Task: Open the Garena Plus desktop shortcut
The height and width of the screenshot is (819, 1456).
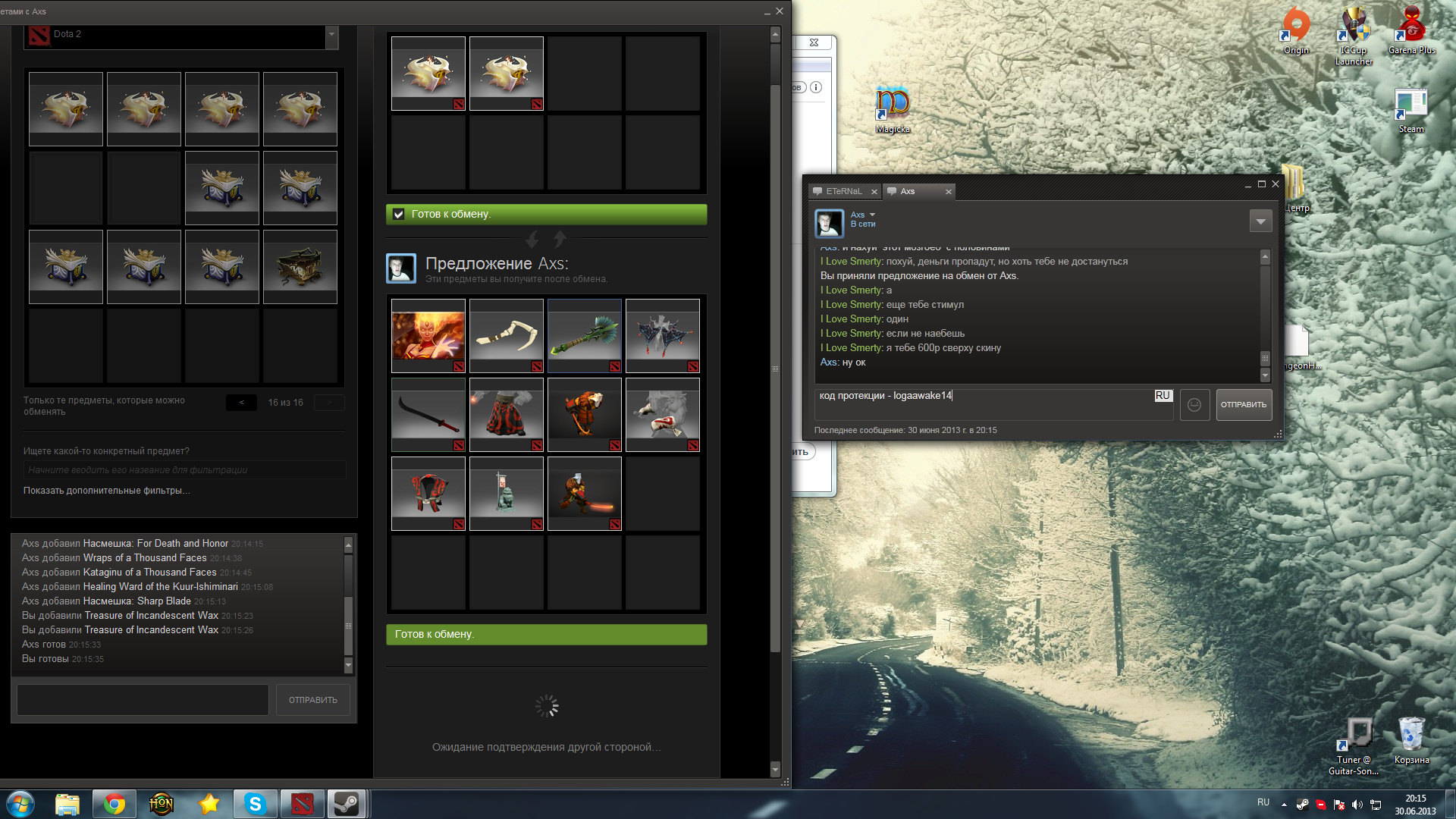Action: (x=1411, y=32)
